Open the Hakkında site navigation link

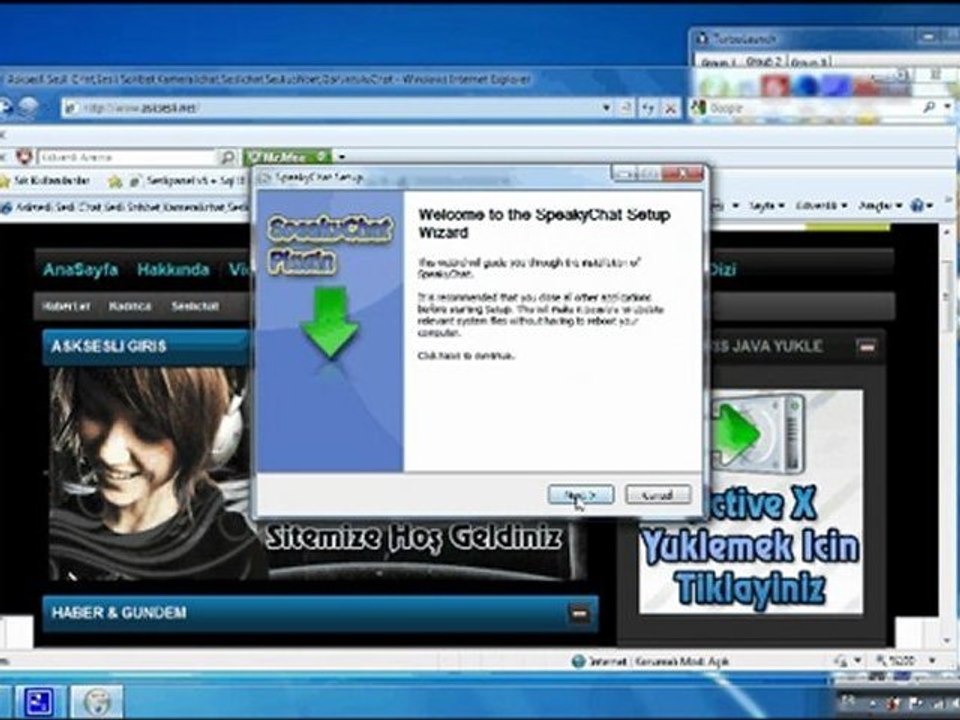(x=173, y=269)
